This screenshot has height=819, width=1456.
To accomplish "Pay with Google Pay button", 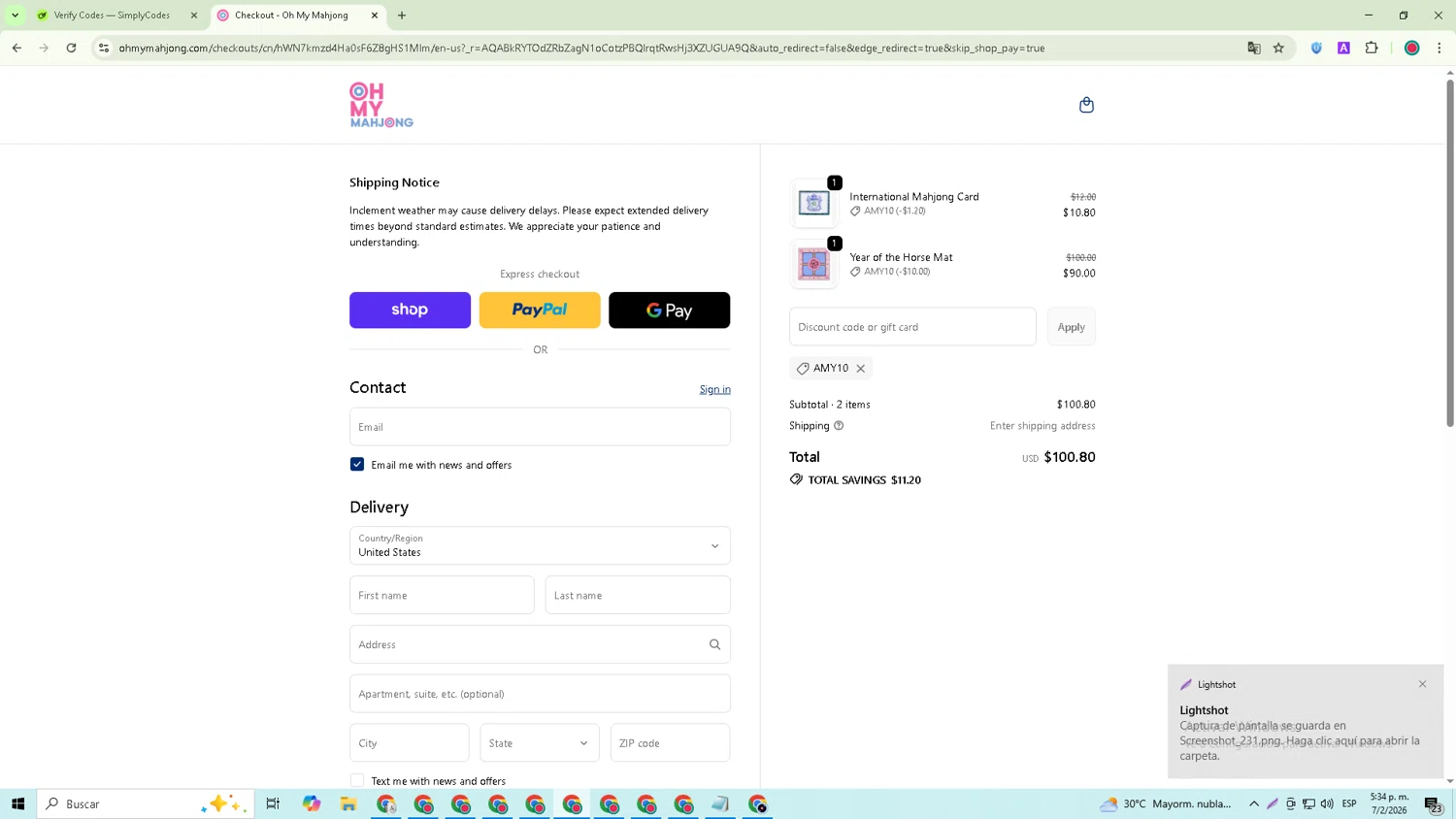I will (670, 311).
